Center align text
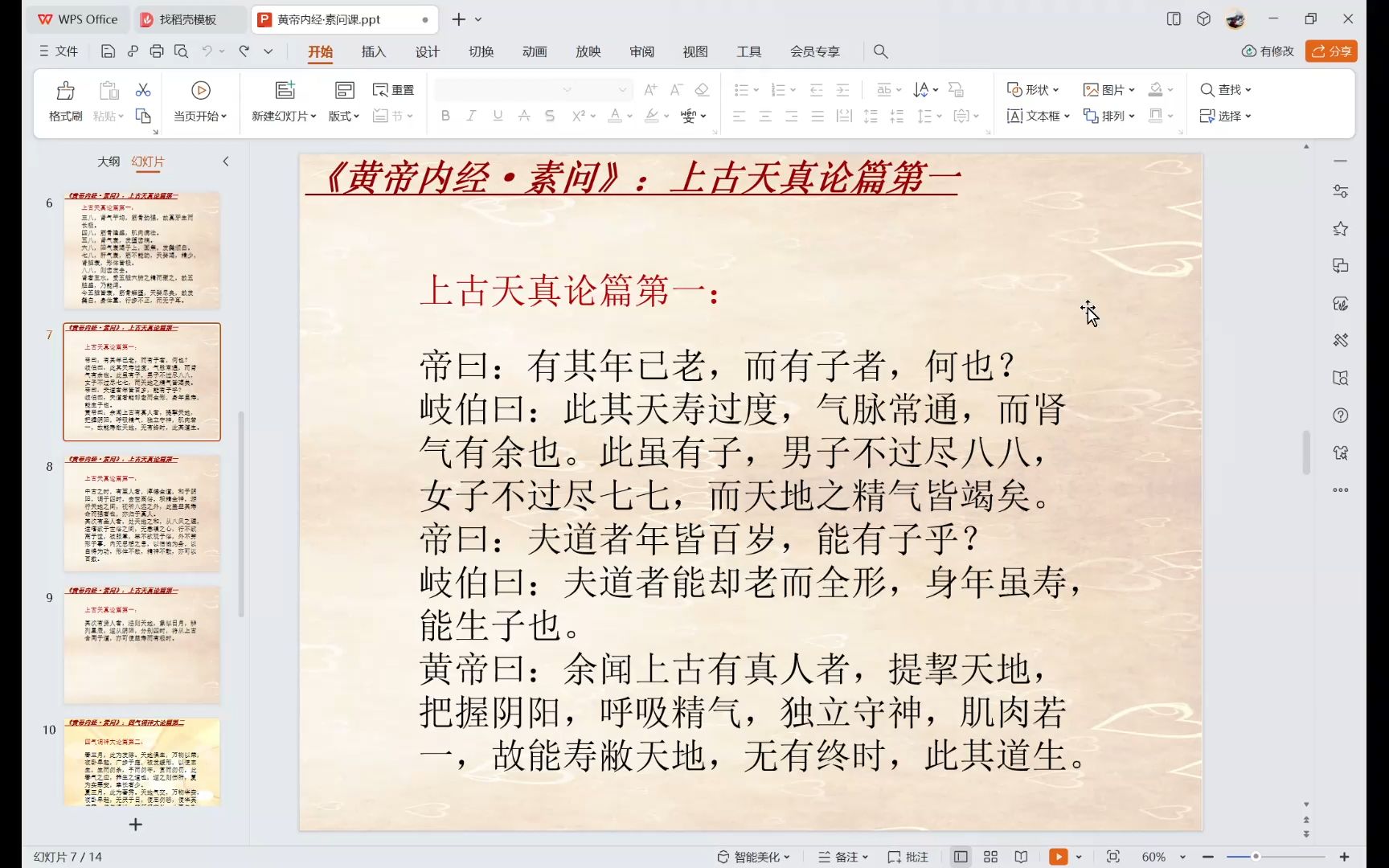Screen dimensions: 1389x868 765,116
